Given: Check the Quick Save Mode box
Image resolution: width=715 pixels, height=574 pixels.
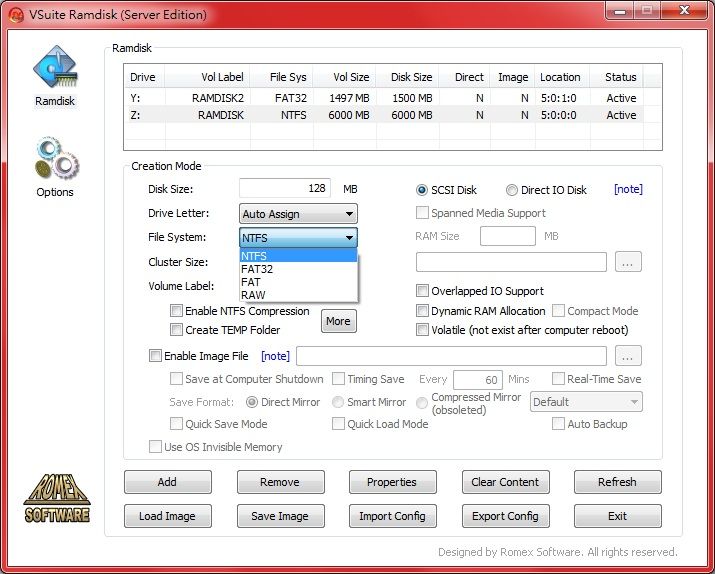Looking at the screenshot, I should 176,424.
